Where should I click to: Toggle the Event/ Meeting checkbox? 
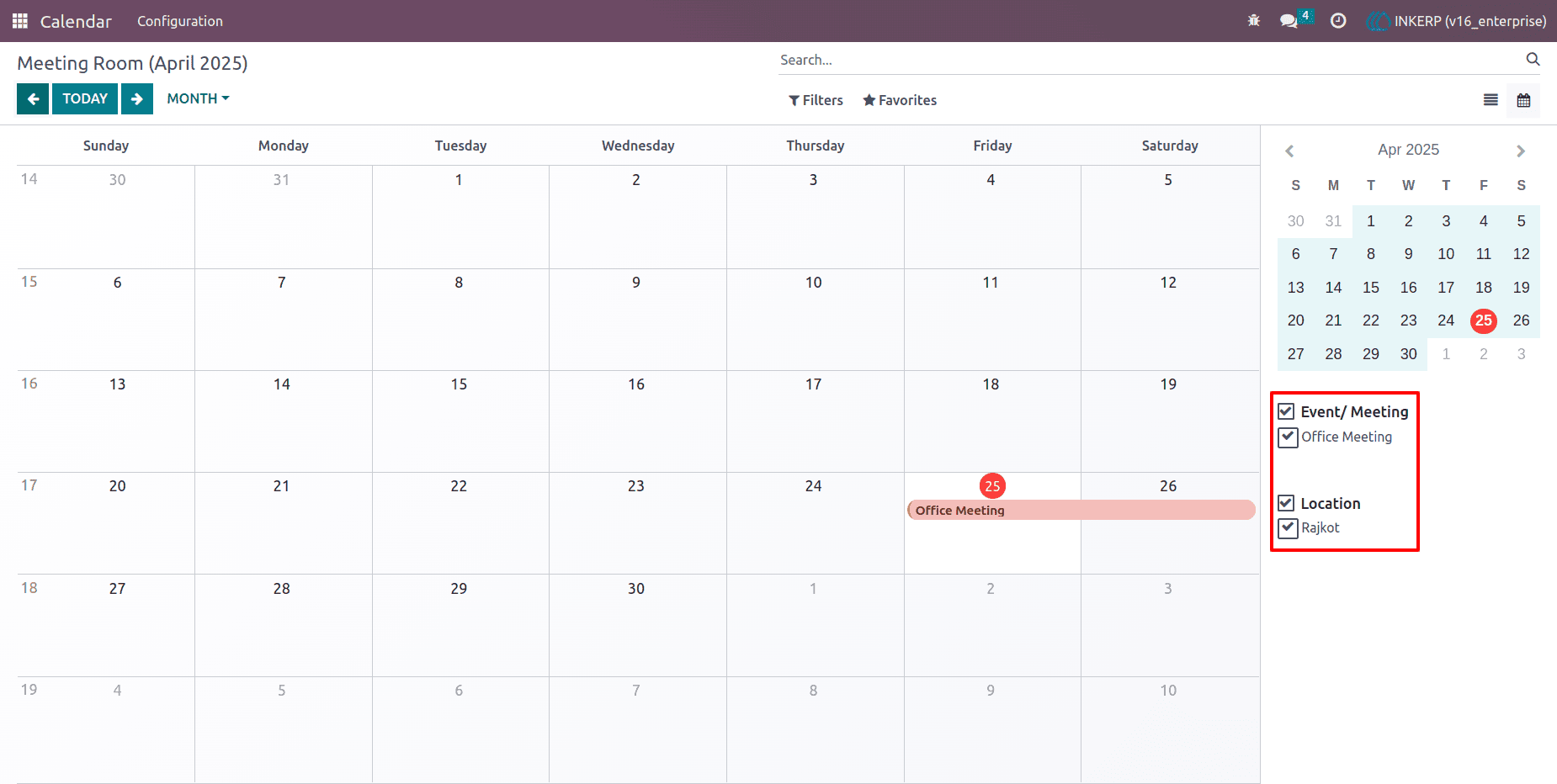(x=1286, y=411)
